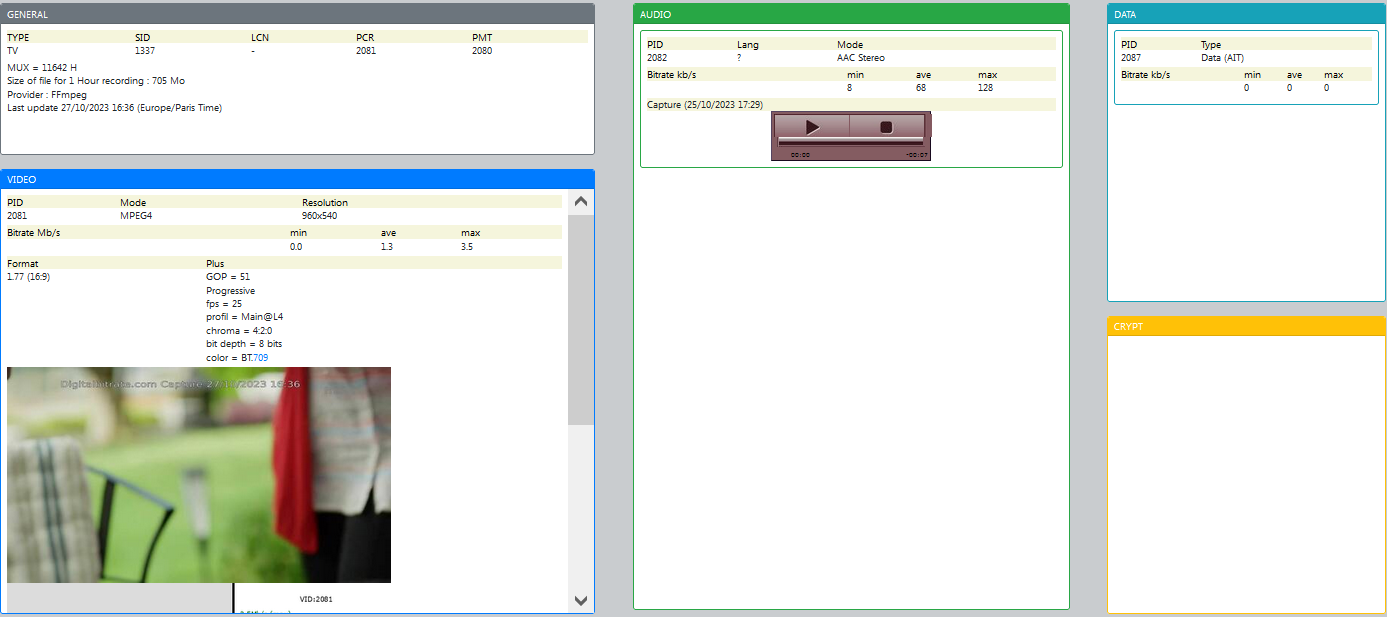Select the 'MUX = 11642 H' line
1387x617 pixels.
tap(42, 67)
